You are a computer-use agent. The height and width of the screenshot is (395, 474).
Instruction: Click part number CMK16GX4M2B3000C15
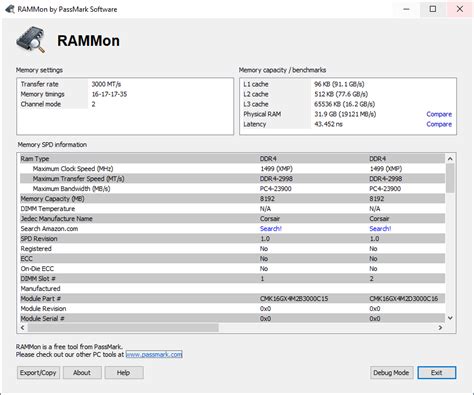(294, 299)
